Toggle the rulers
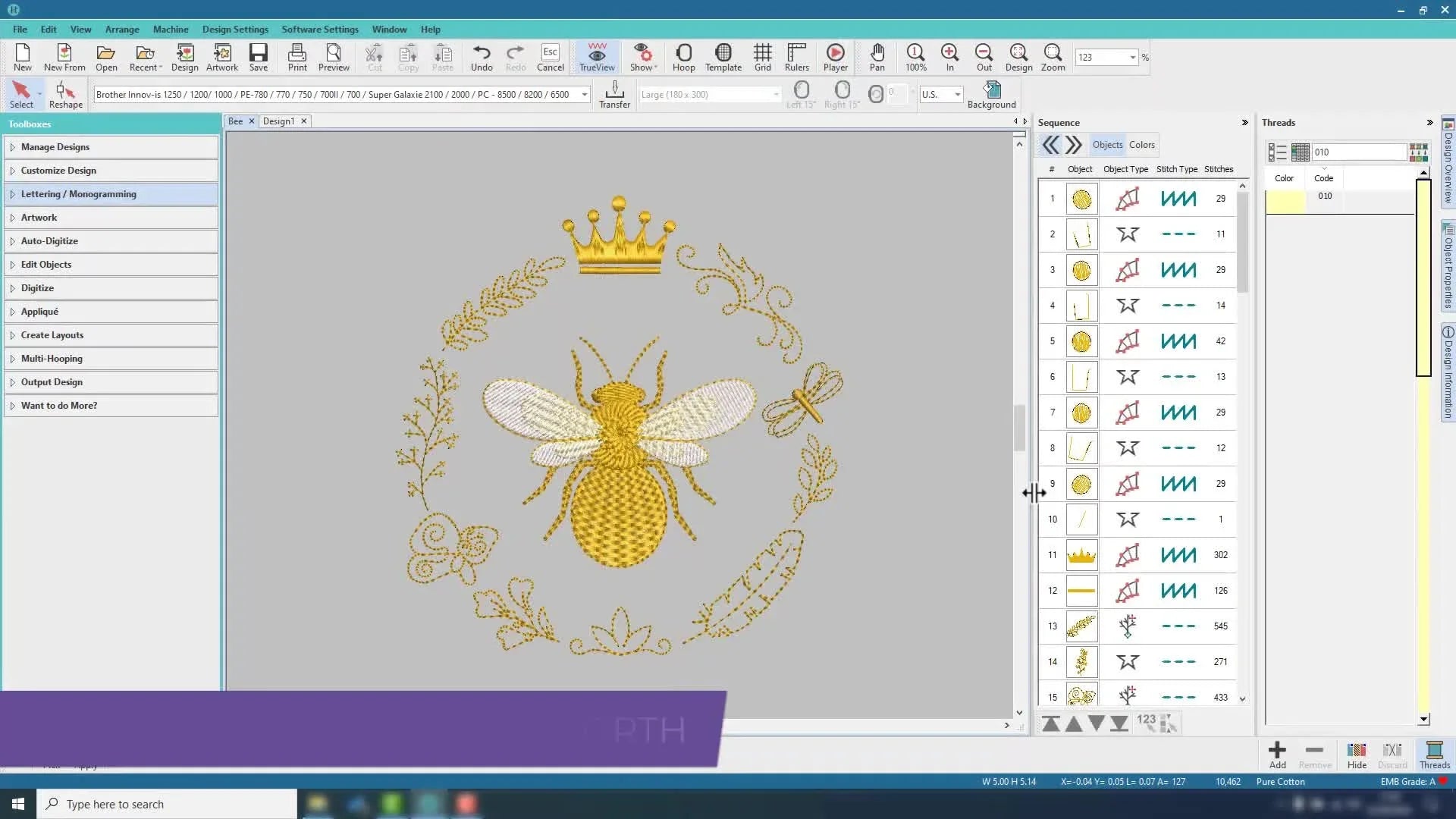 click(x=796, y=57)
